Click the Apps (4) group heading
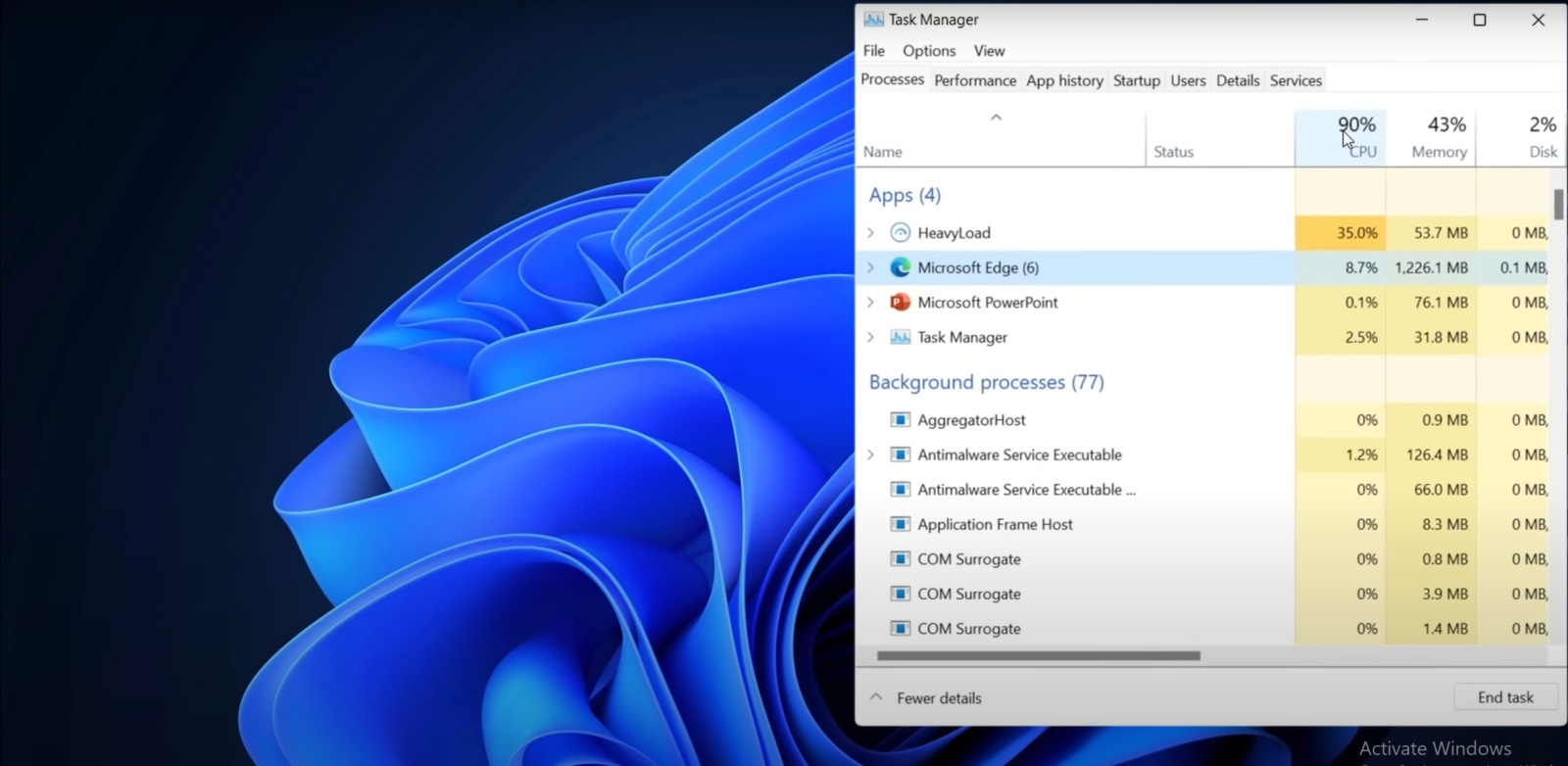1568x766 pixels. point(905,195)
